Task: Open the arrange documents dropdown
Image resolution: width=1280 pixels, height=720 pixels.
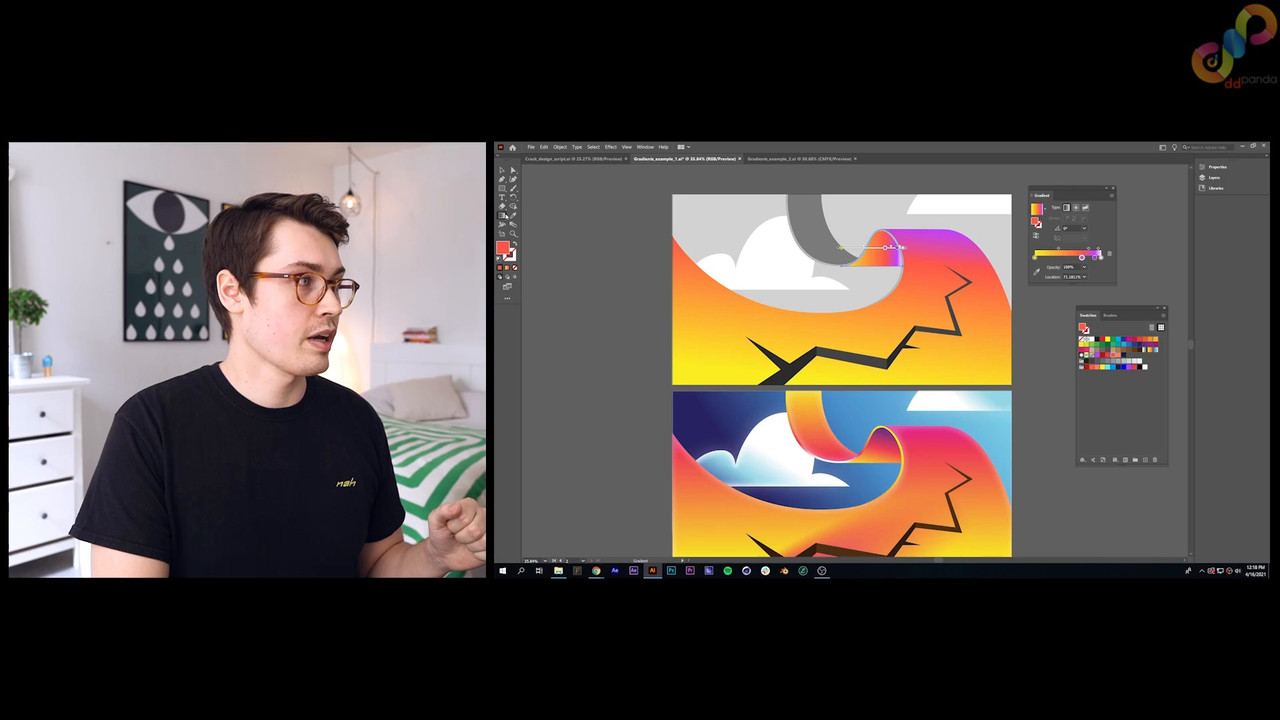Action: pyautogui.click(x=684, y=147)
